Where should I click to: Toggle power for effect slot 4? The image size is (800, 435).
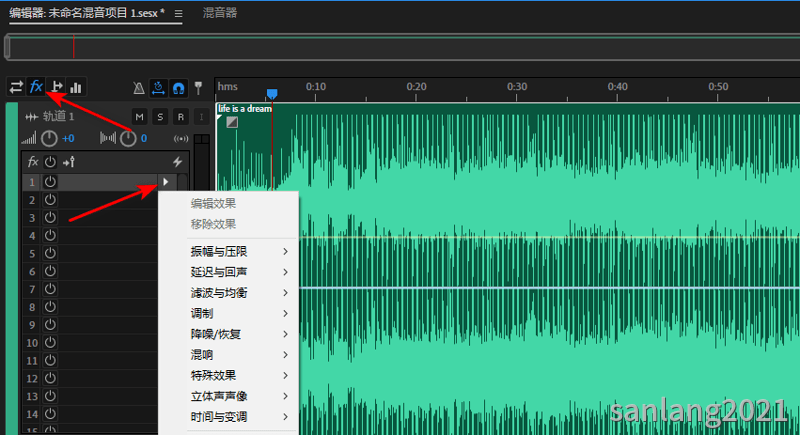pyautogui.click(x=50, y=235)
